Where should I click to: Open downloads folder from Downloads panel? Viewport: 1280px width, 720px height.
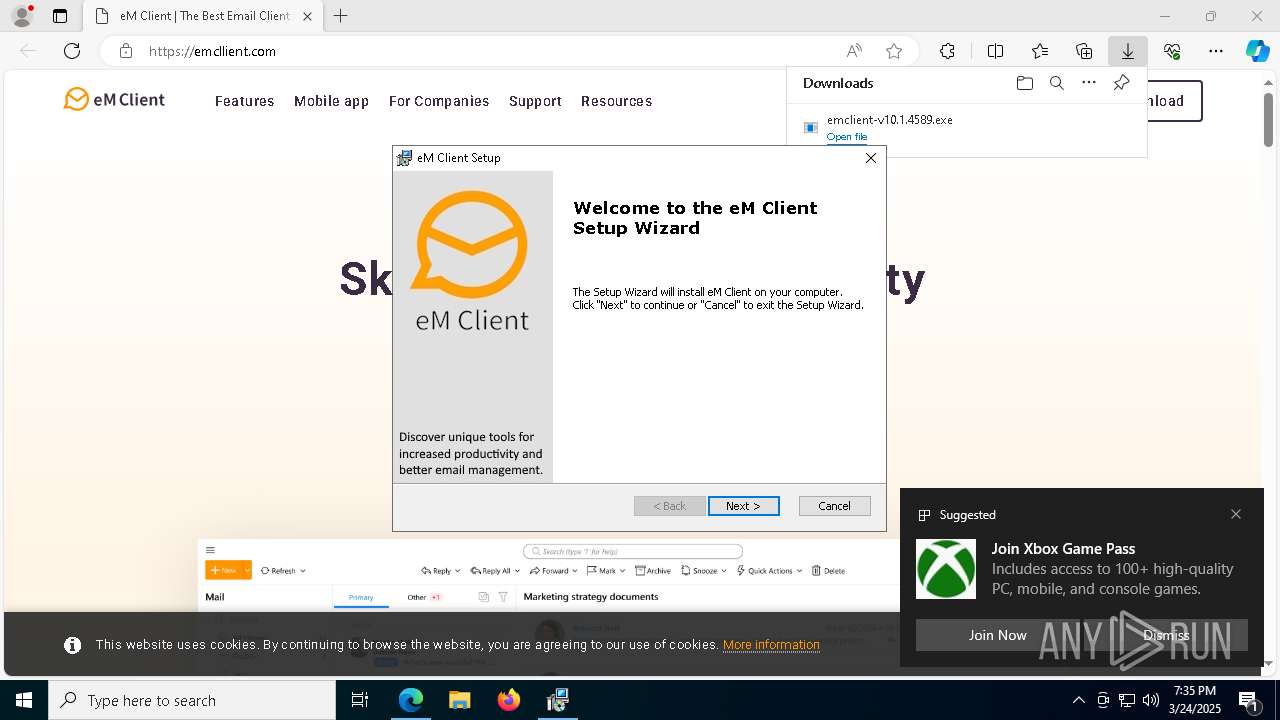coord(1024,83)
